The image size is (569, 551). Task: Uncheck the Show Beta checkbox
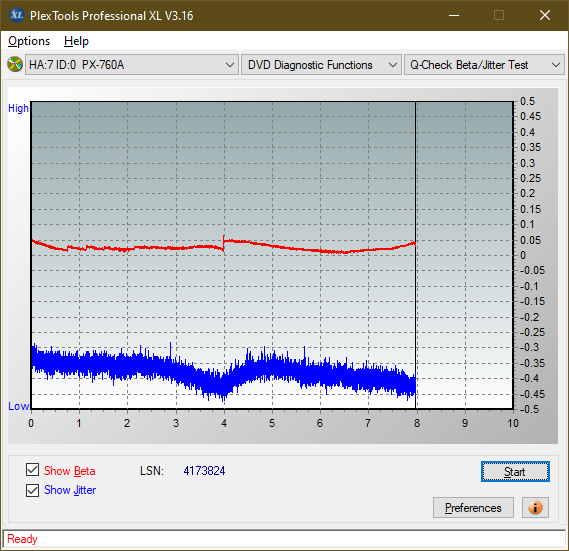coord(32,469)
